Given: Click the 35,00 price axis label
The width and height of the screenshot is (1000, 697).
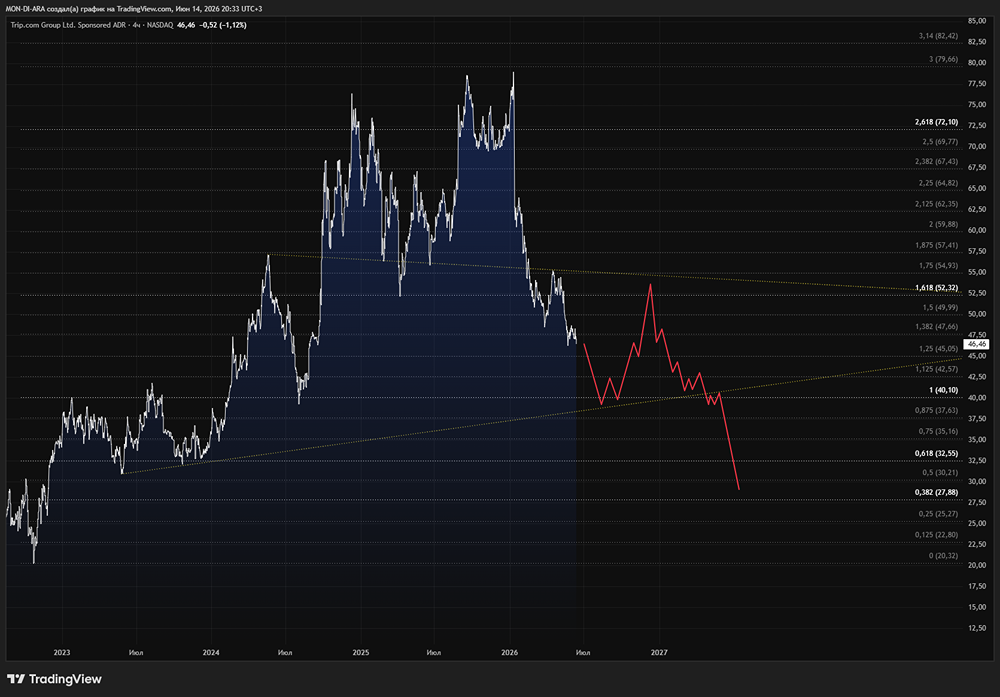Looking at the screenshot, I should coord(977,440).
